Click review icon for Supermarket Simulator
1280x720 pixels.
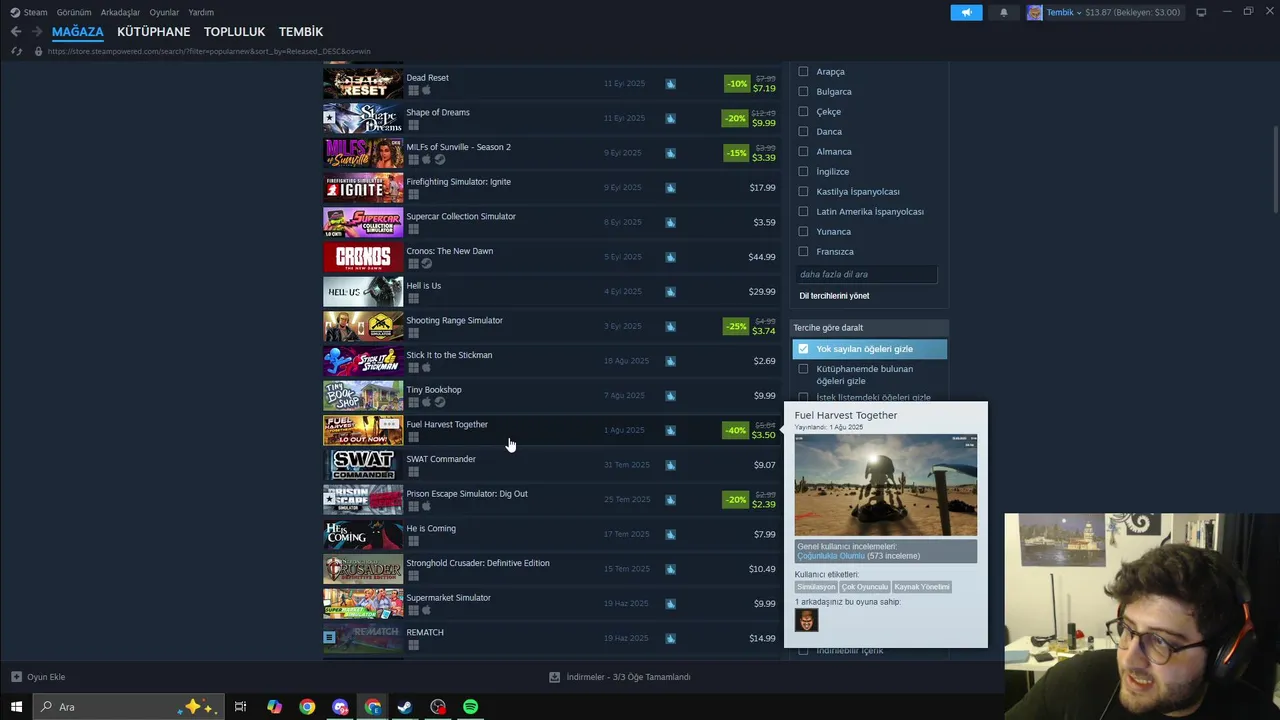(670, 604)
